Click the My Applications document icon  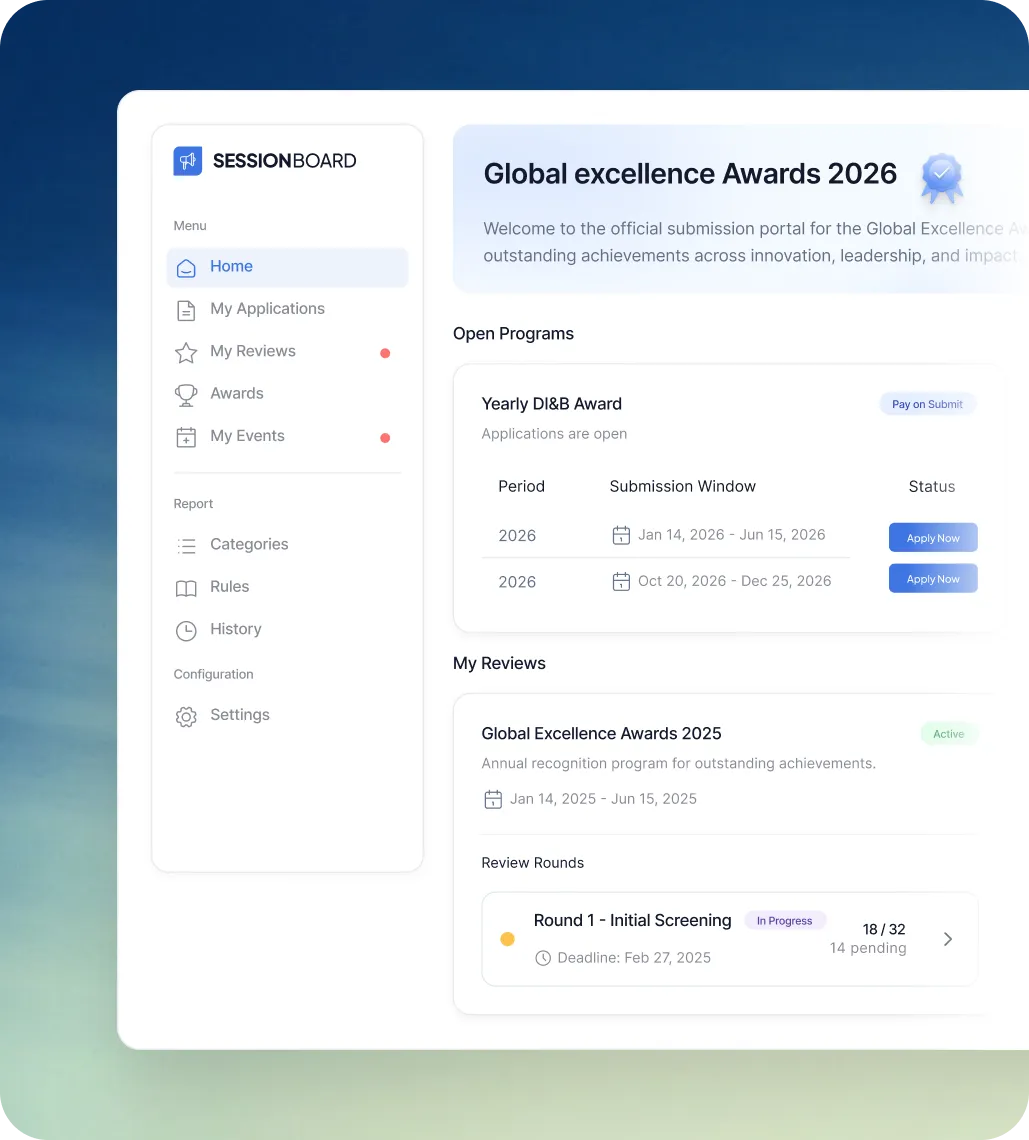pyautogui.click(x=186, y=310)
